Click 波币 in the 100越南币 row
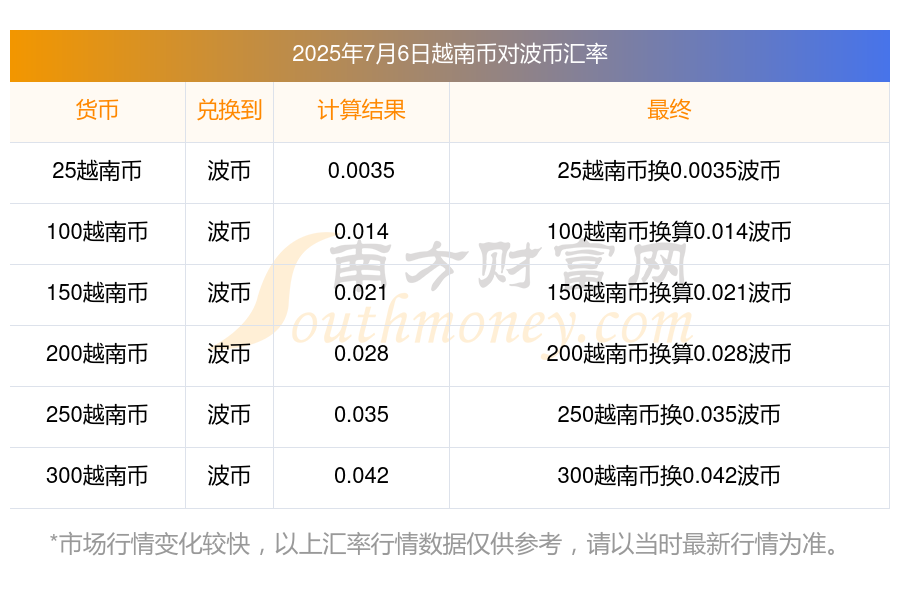900x600 pixels. click(x=229, y=232)
